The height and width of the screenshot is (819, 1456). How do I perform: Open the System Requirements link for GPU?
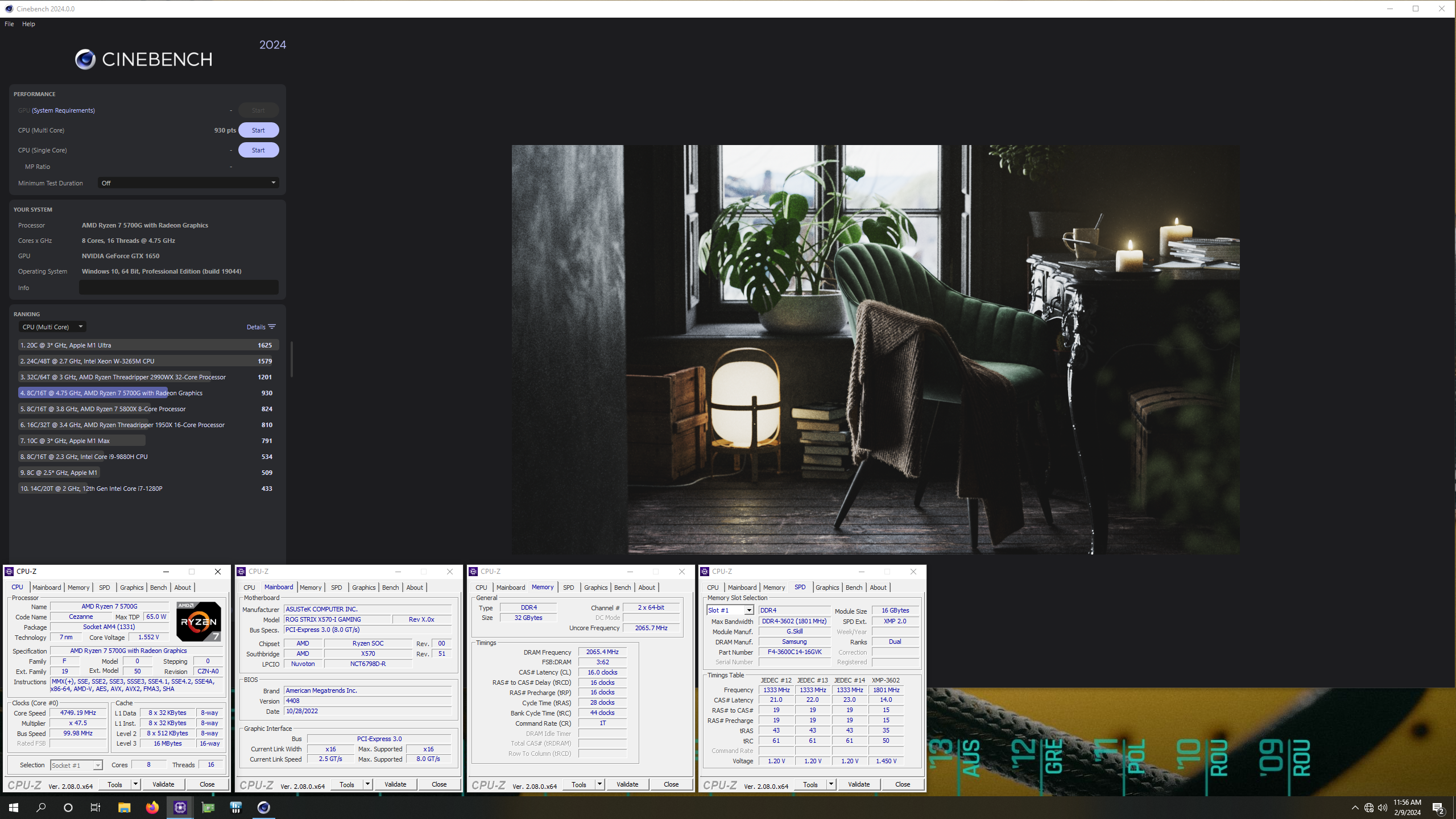63,110
